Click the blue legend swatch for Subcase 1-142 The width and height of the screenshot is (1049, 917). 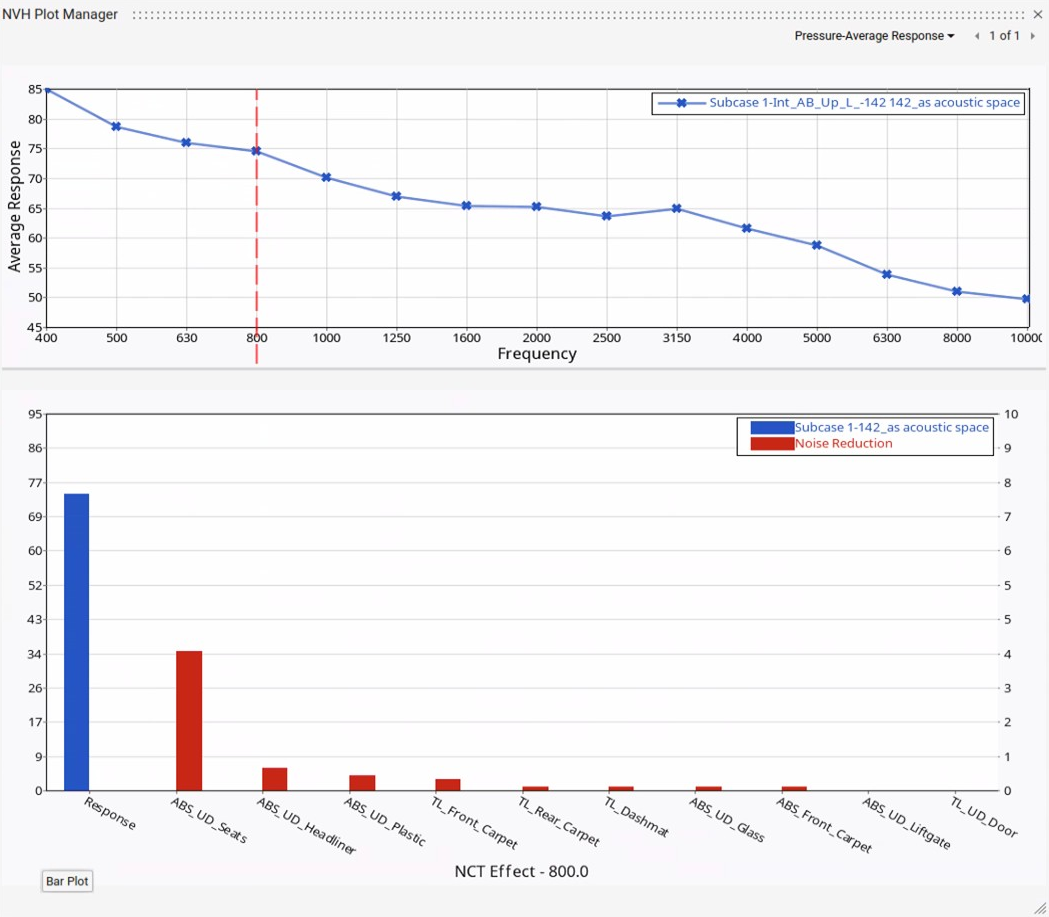771,427
